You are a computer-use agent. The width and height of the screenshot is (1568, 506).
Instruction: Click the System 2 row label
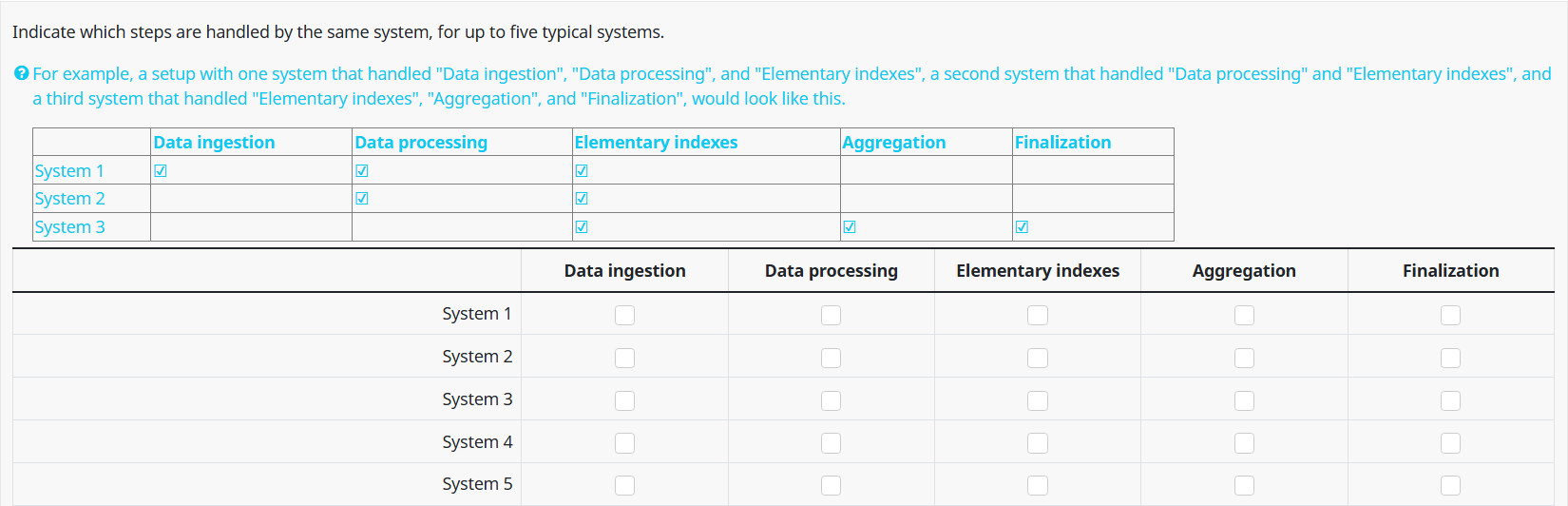pyautogui.click(x=477, y=357)
